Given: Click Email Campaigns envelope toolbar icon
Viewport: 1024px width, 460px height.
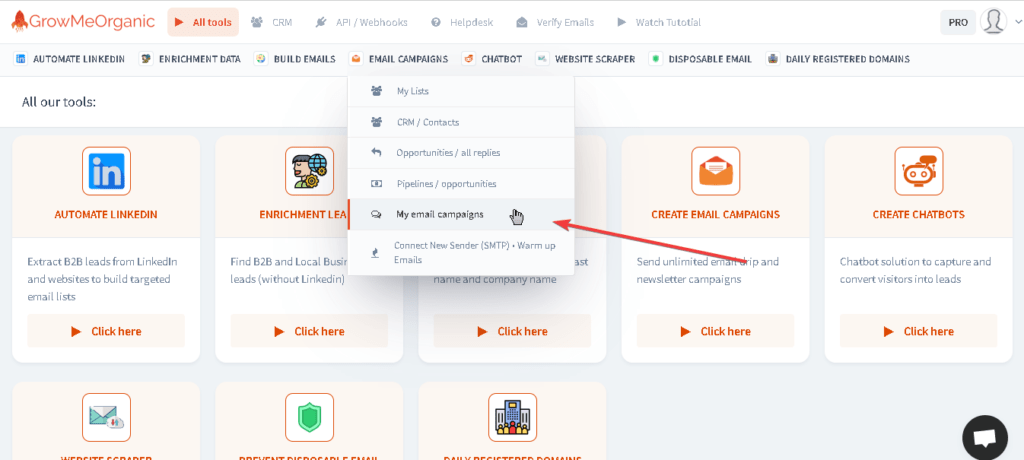Looking at the screenshot, I should pyautogui.click(x=355, y=59).
